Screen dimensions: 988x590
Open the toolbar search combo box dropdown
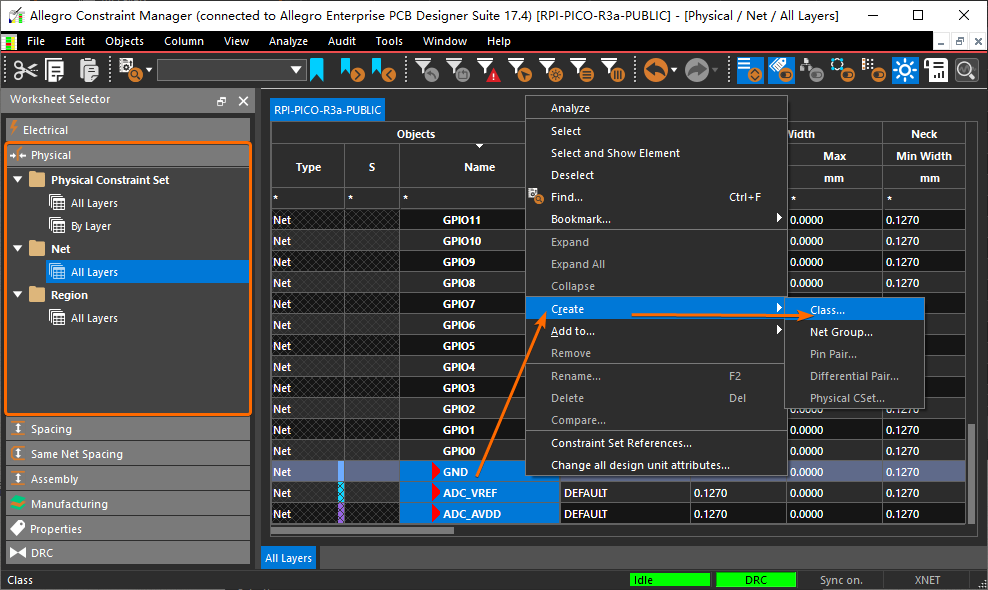coord(296,70)
